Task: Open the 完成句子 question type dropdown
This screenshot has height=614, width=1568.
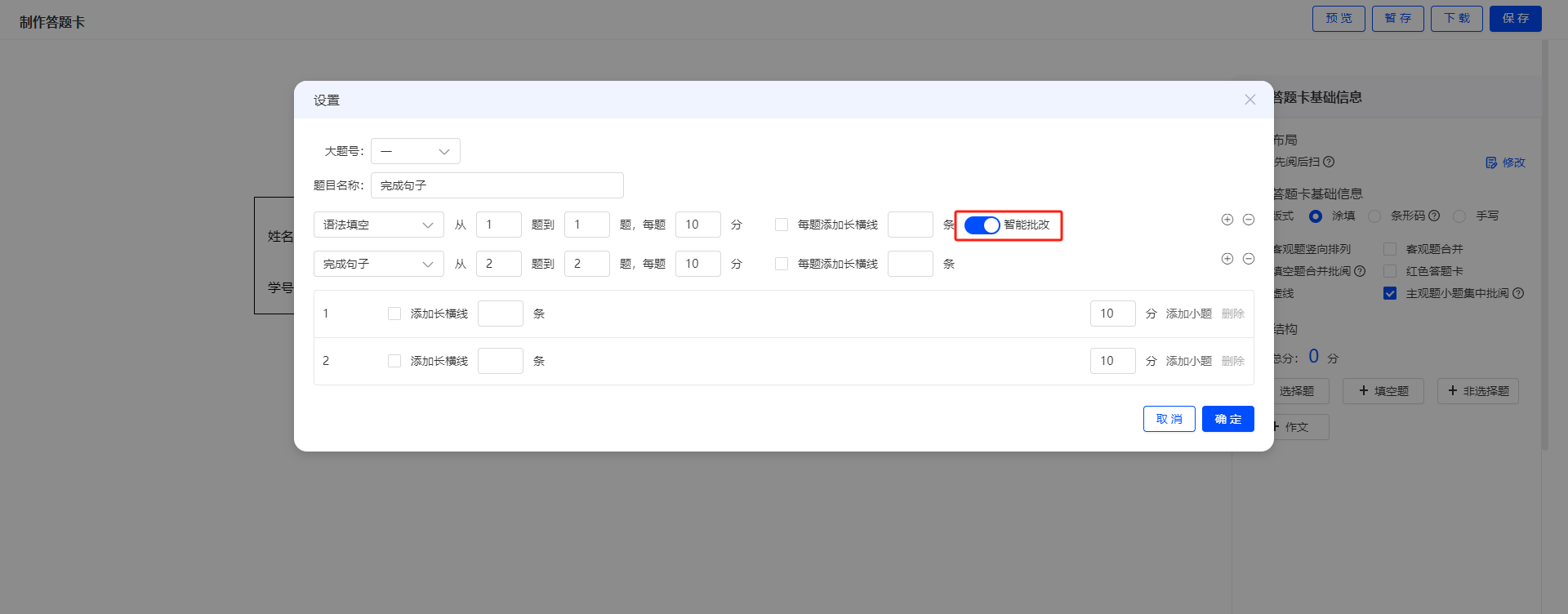Action: coord(379,264)
